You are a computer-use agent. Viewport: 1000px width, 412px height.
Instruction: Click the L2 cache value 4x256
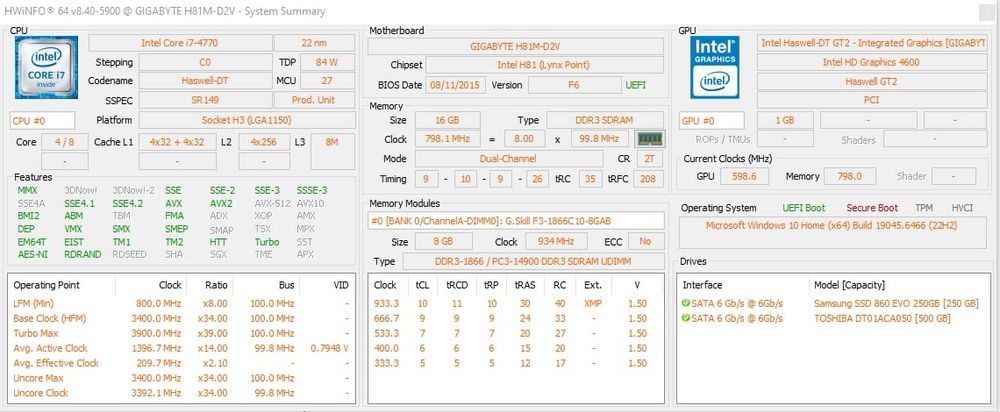(264, 142)
